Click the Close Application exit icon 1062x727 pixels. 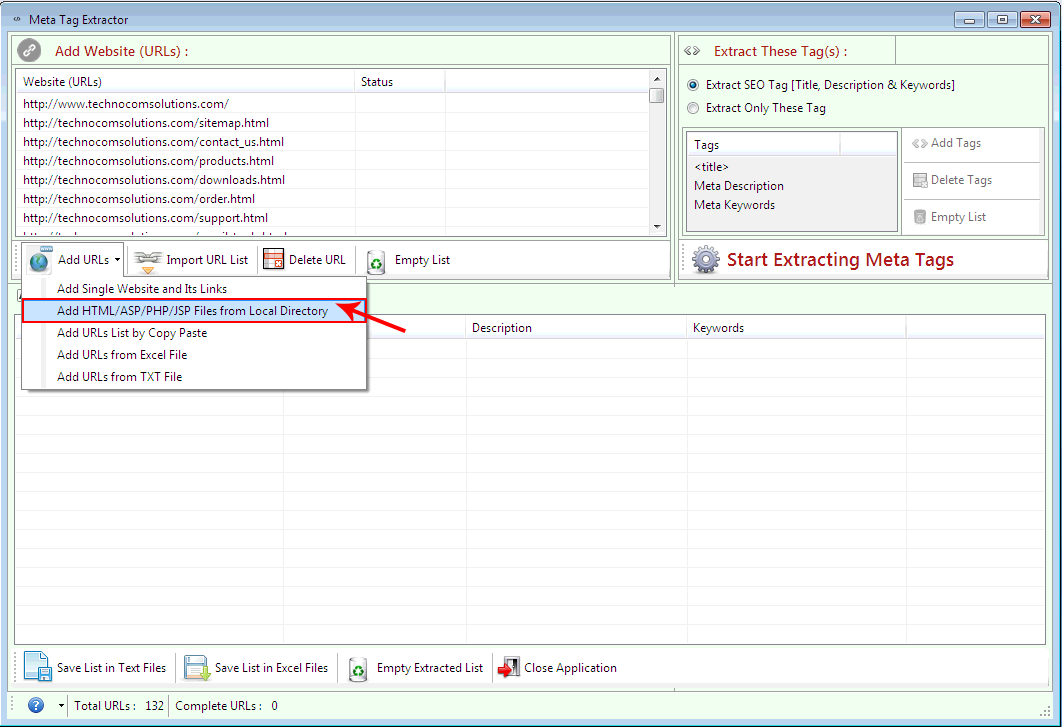(509, 667)
